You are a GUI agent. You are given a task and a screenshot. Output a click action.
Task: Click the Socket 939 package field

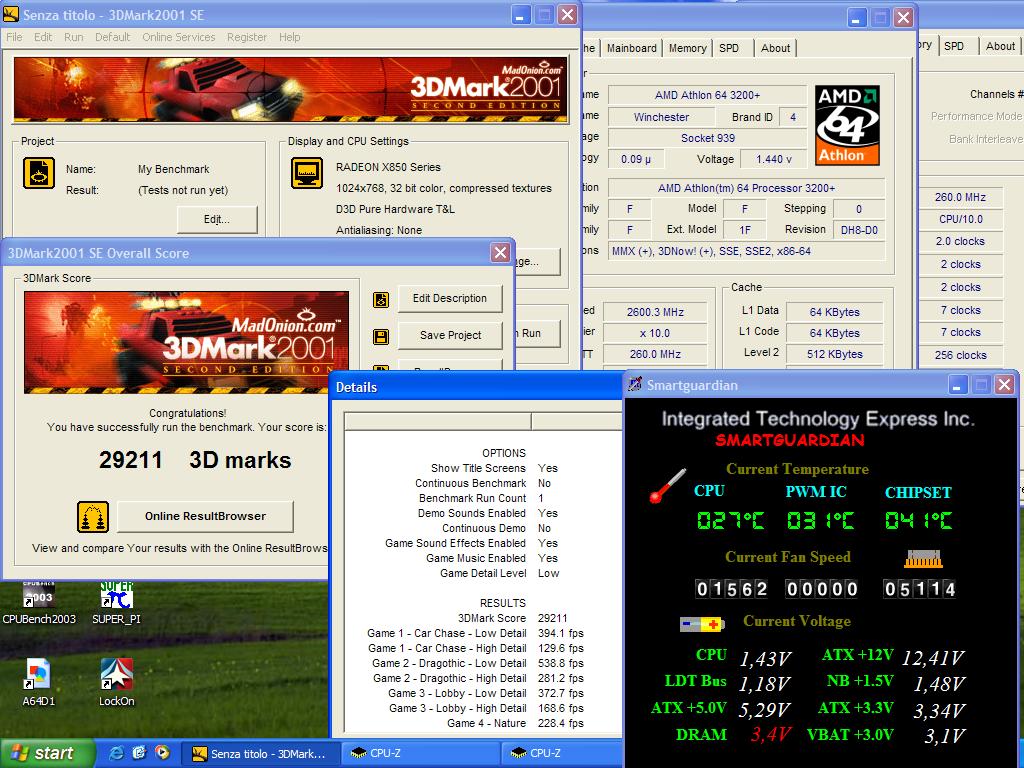707,138
